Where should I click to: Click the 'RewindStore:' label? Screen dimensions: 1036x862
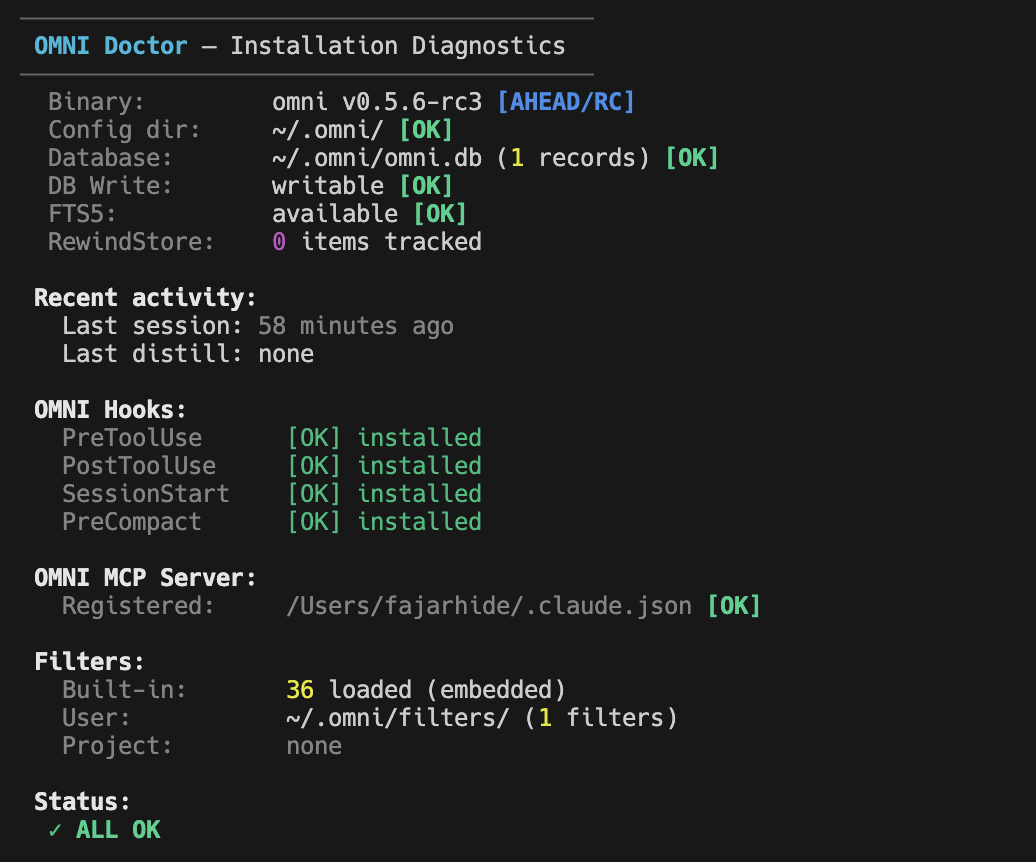tap(131, 242)
